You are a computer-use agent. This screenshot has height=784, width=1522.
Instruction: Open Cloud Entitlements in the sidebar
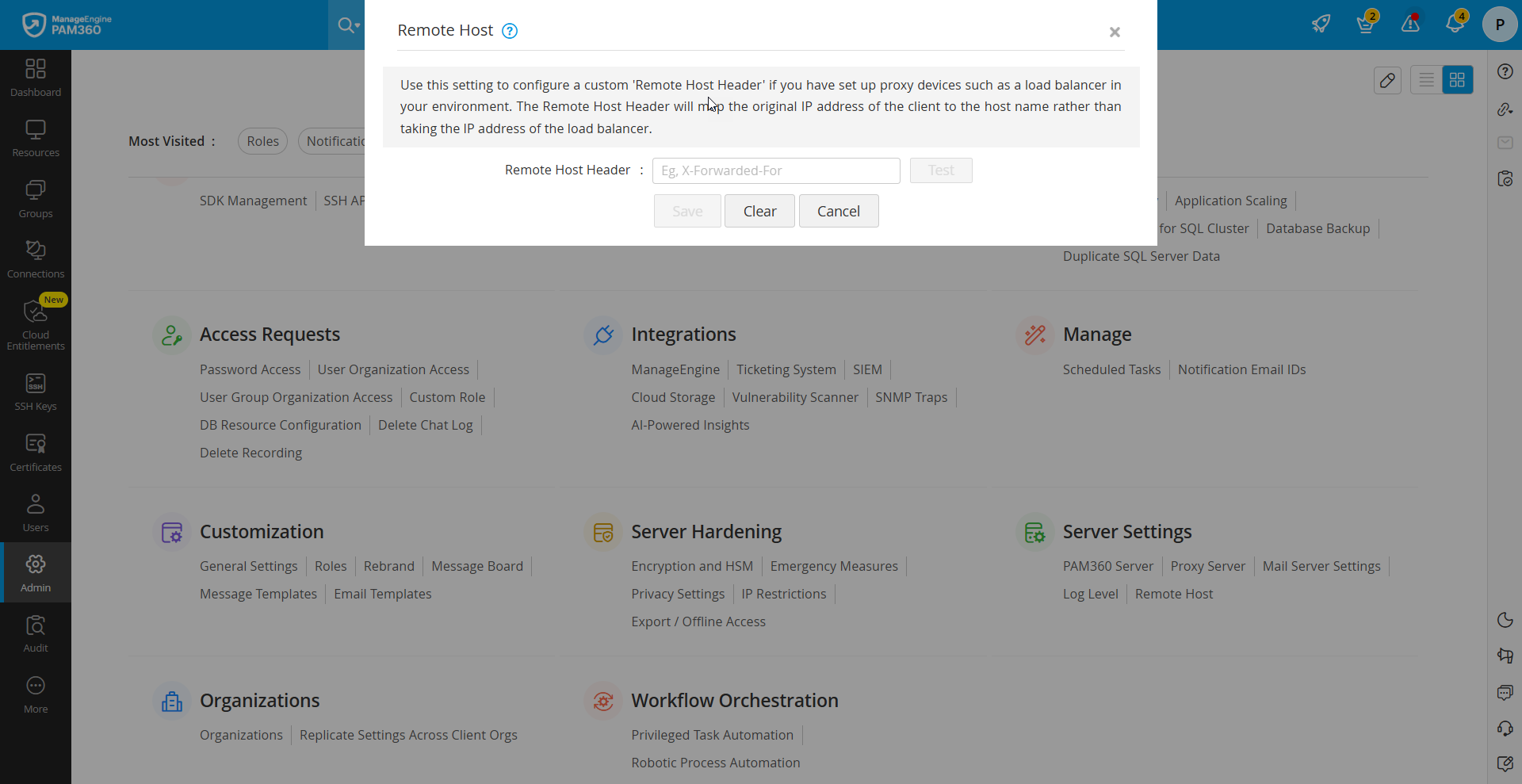(x=36, y=325)
